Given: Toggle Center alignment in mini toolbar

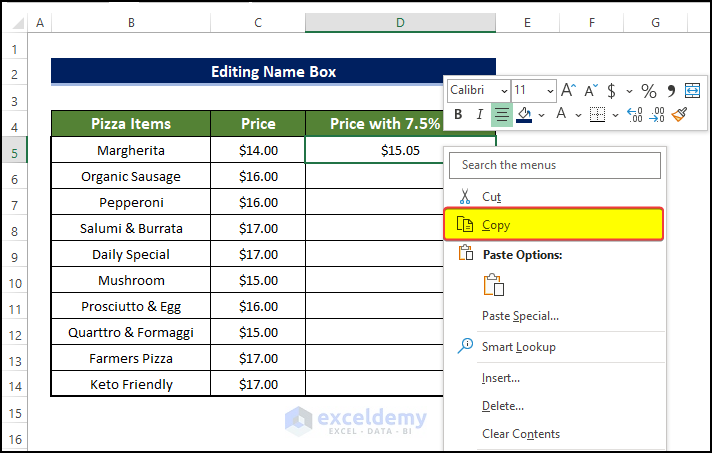Looking at the screenshot, I should [502, 114].
